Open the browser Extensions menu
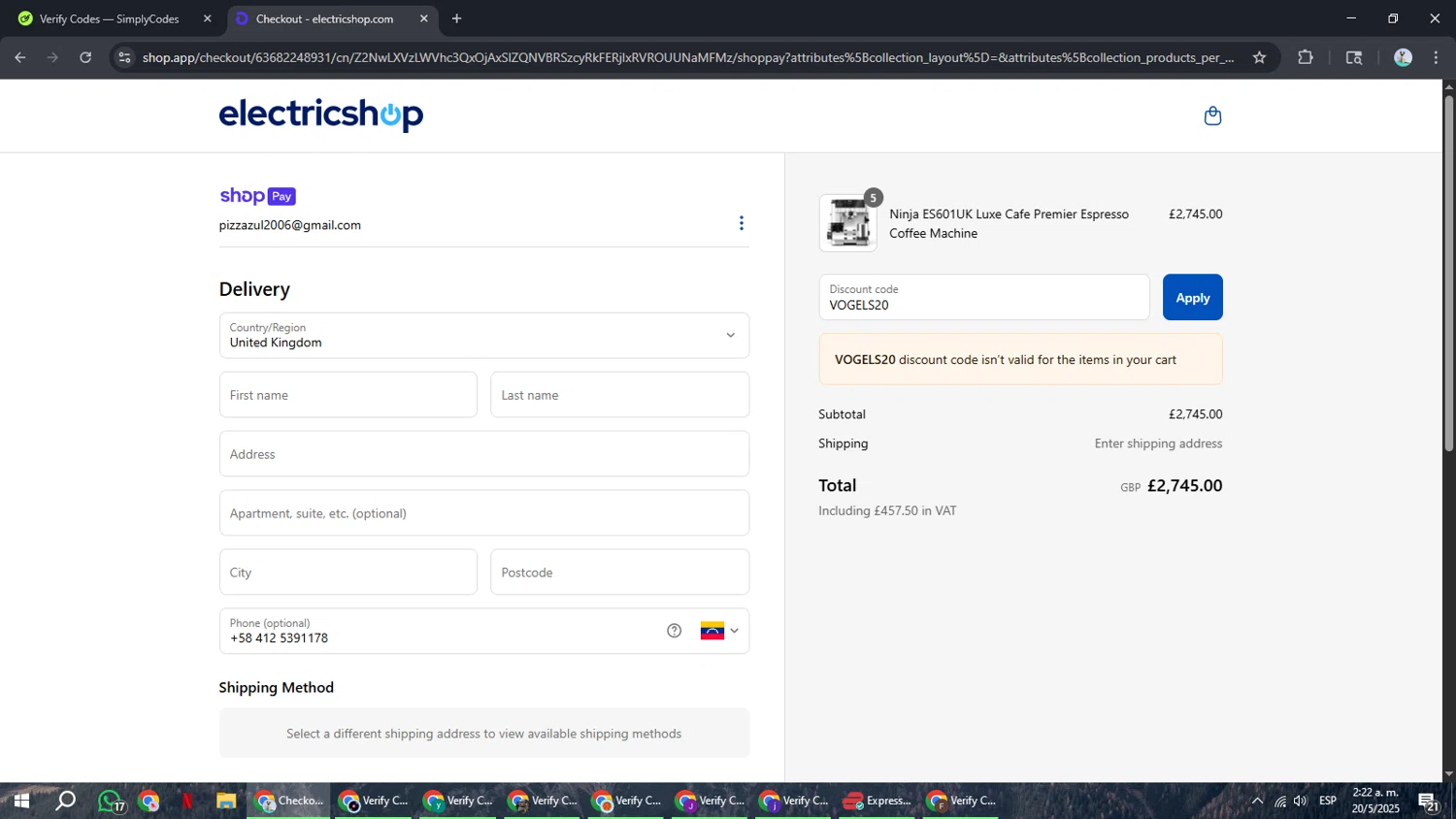Screen dimensions: 1456x819 1306,57
